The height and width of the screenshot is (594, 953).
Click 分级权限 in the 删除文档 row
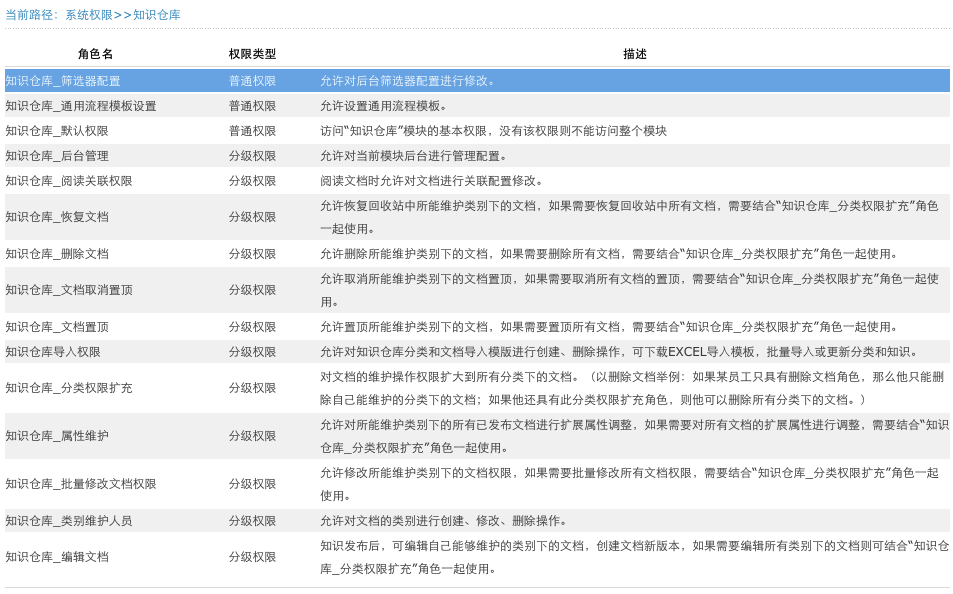pyautogui.click(x=252, y=254)
